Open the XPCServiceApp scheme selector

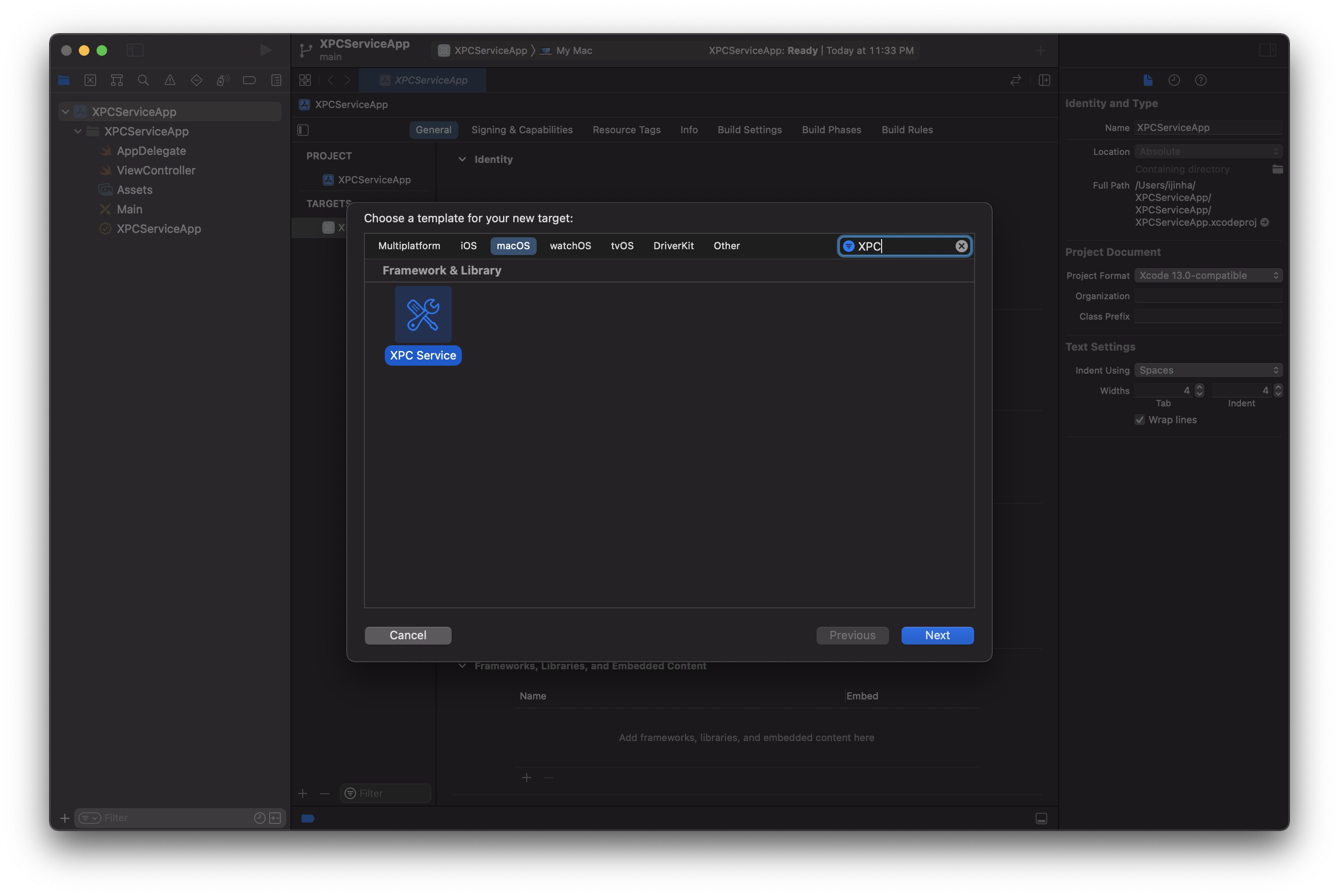[483, 51]
